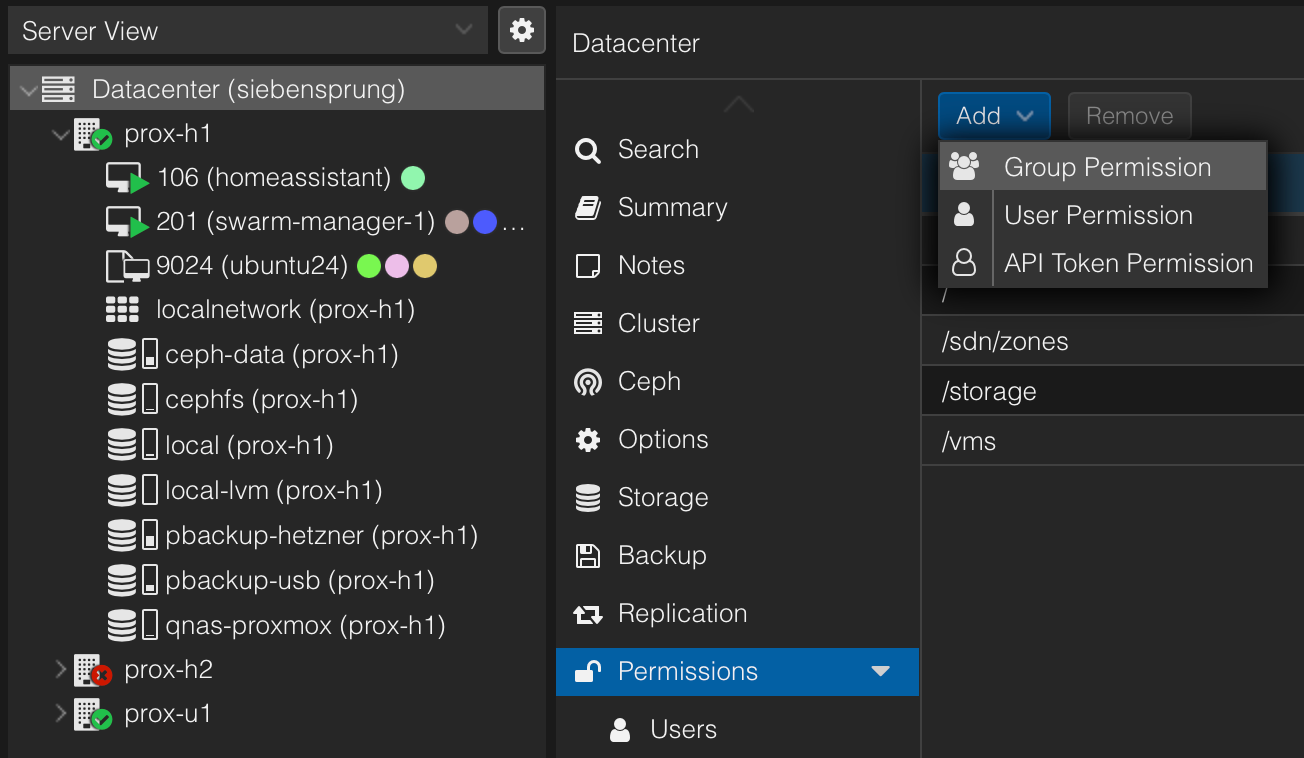Choose API Token Permission from Add menu
Image resolution: width=1304 pixels, height=758 pixels.
pyautogui.click(x=1103, y=263)
